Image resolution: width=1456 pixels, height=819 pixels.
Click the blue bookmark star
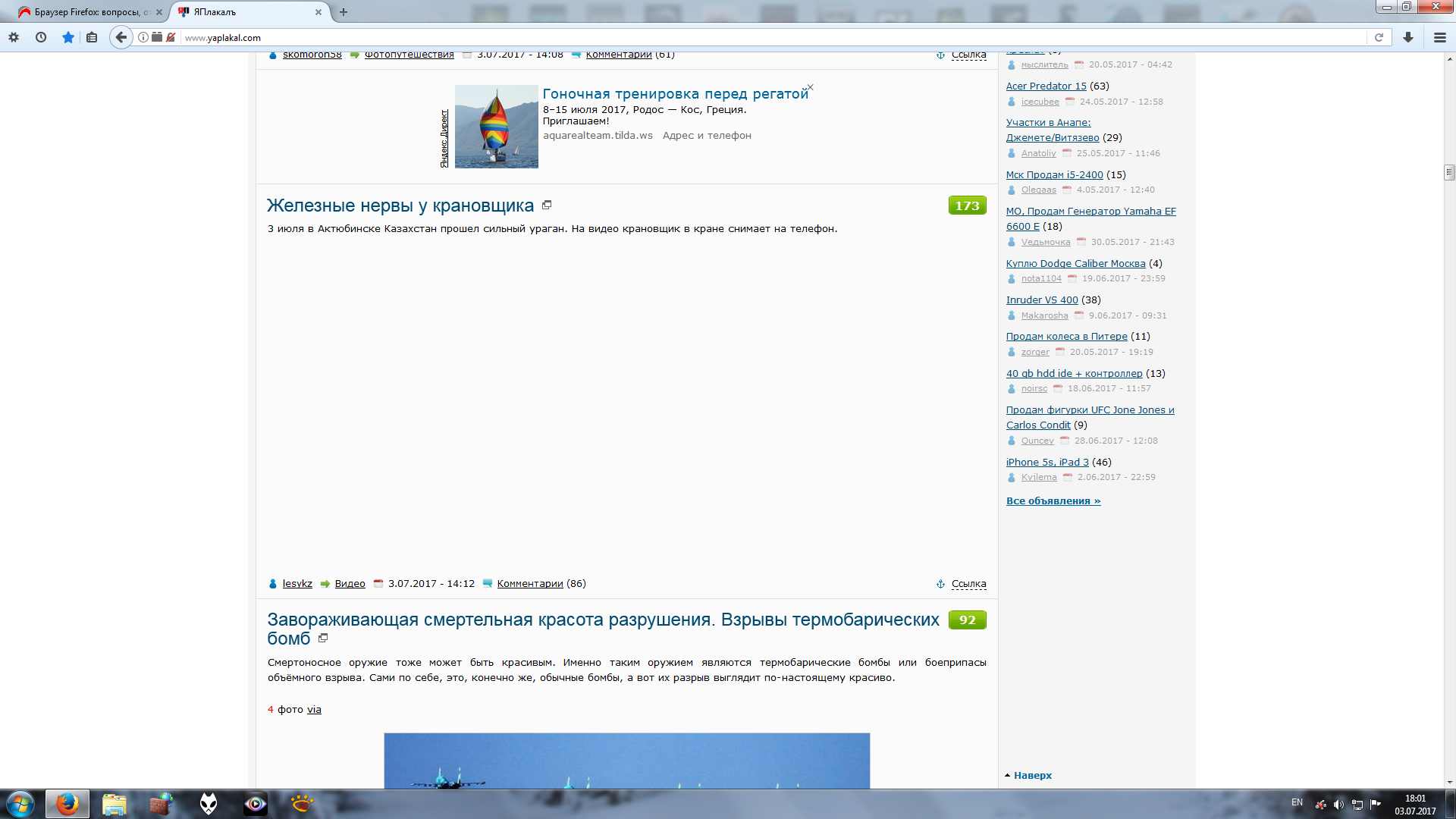68,37
